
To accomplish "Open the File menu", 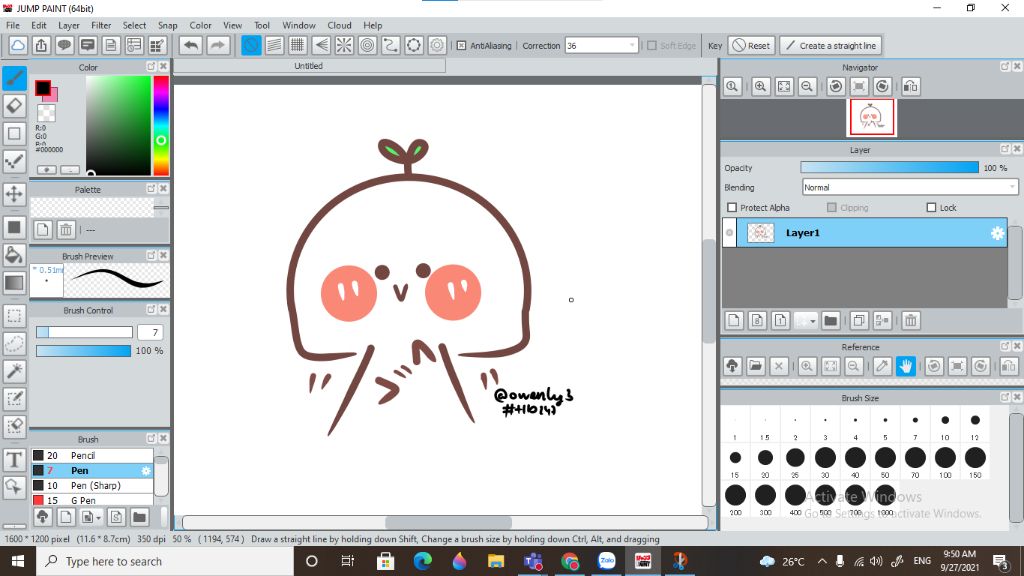I will click(x=13, y=25).
